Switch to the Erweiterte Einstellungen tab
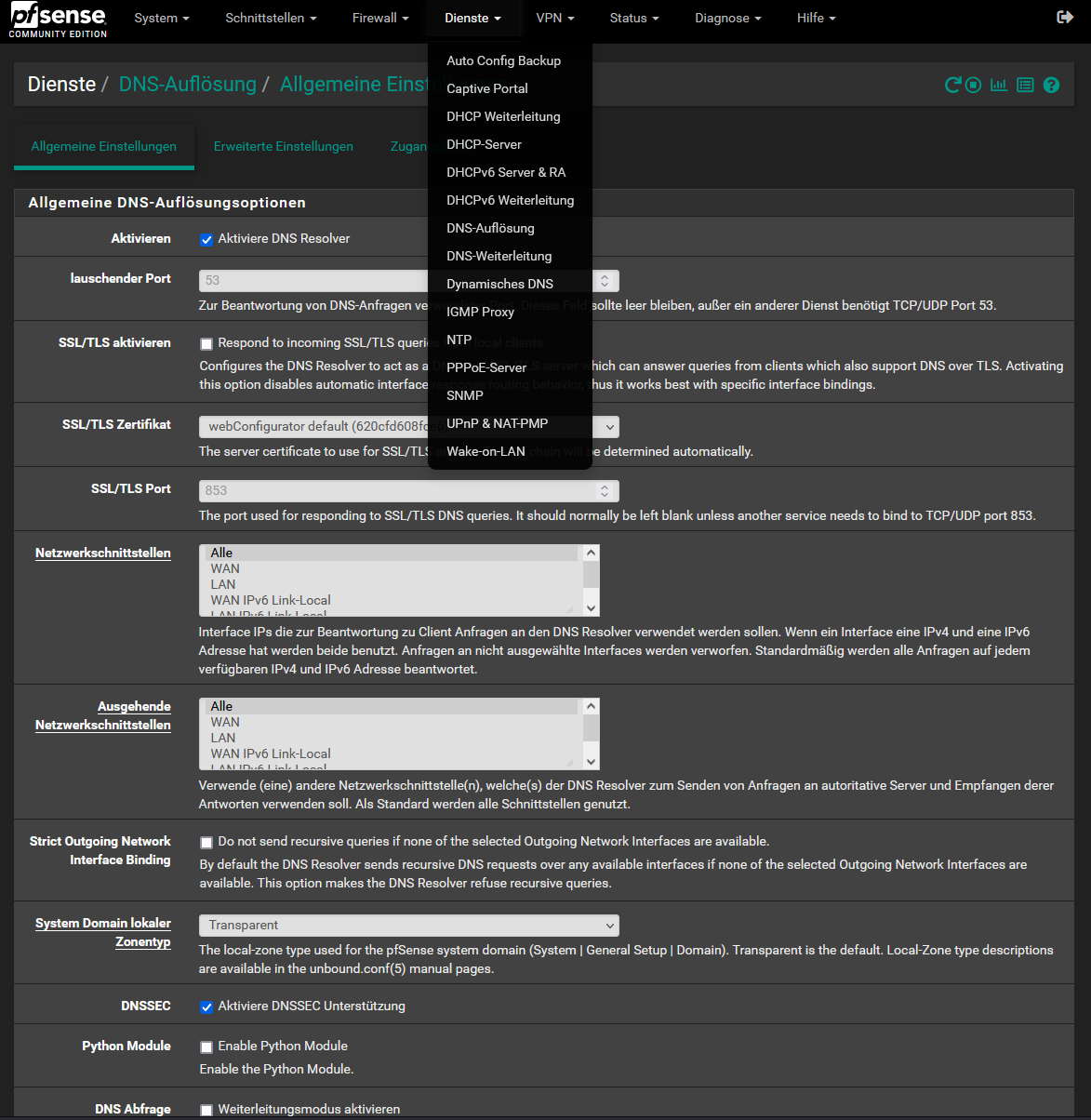 point(284,147)
